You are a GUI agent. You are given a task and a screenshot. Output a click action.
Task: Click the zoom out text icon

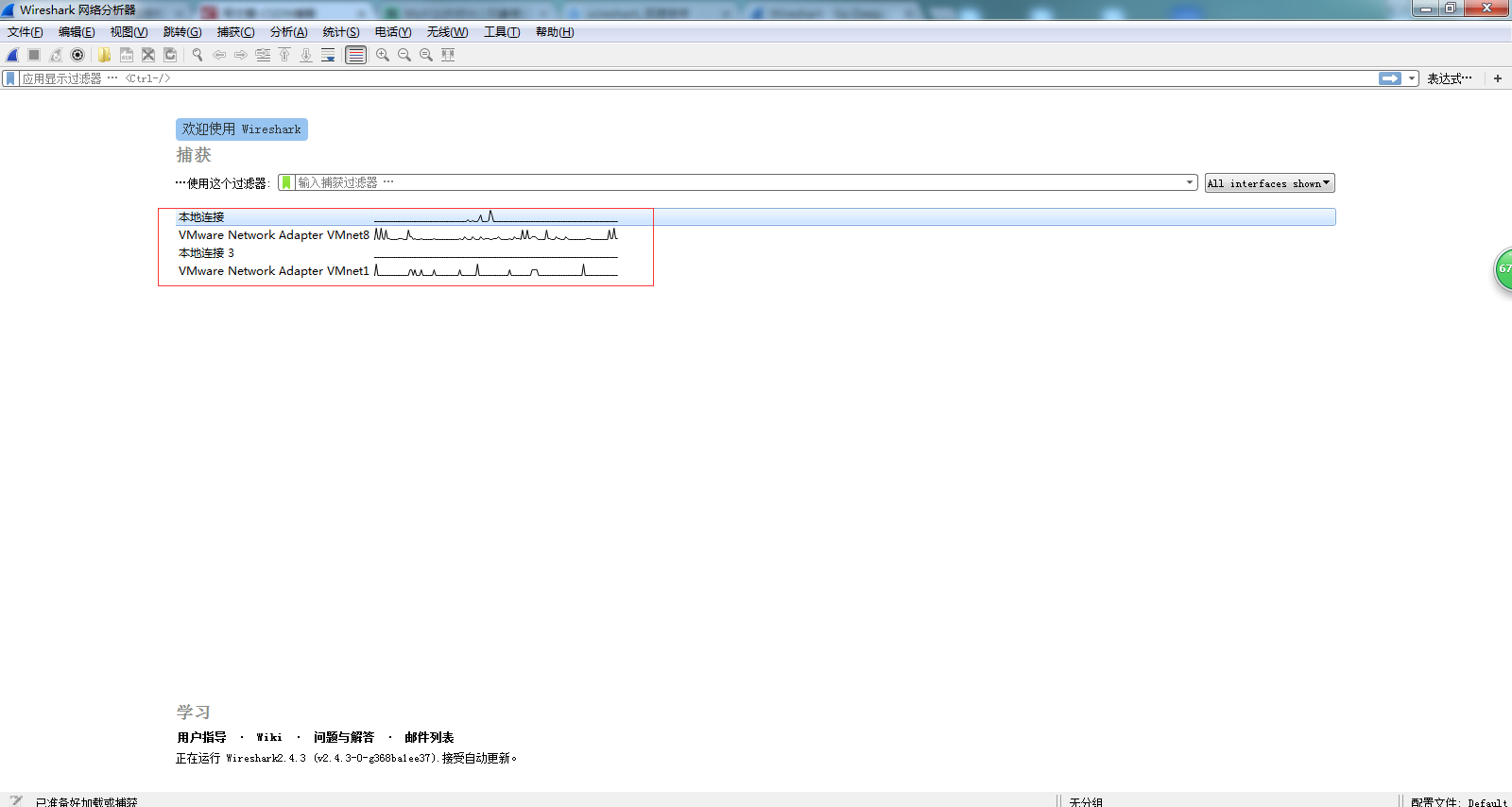404,55
